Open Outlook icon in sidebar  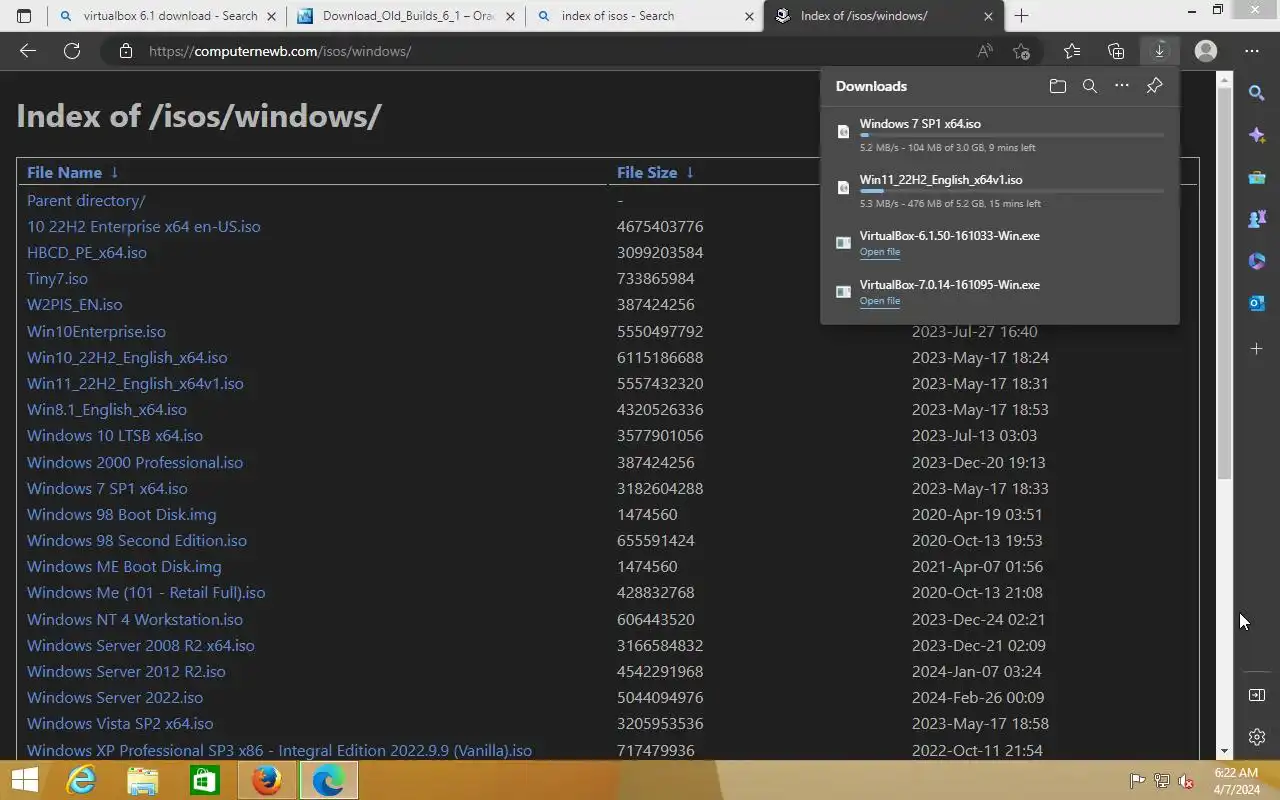[x=1257, y=302]
